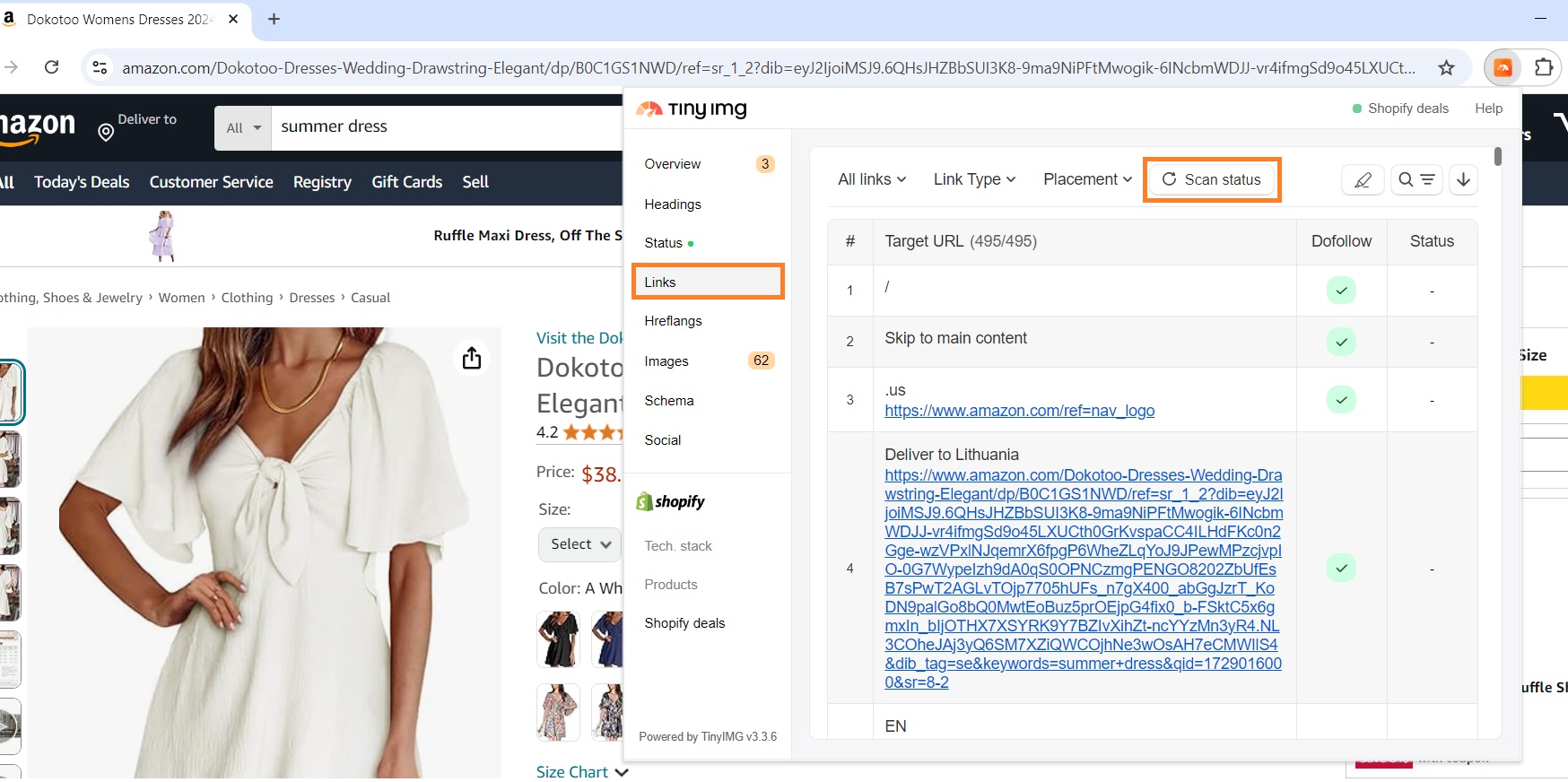Expand the Placement filter dropdown
This screenshot has width=1568, height=782.
click(1087, 179)
